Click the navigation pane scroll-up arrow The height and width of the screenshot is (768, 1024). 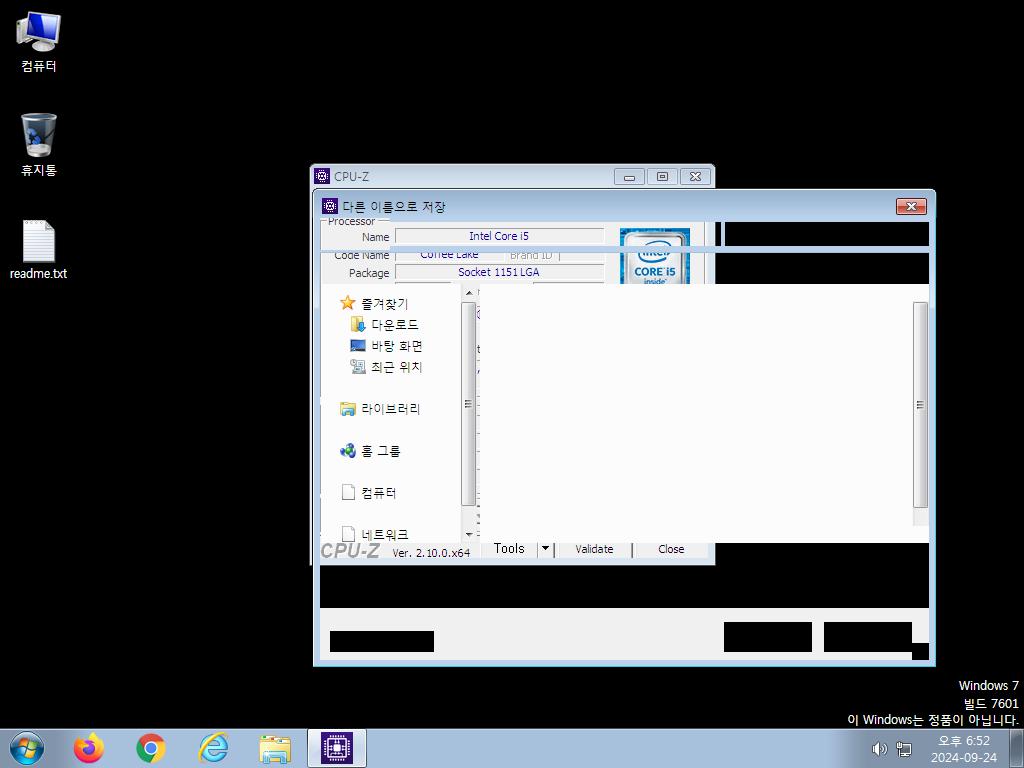[x=468, y=293]
